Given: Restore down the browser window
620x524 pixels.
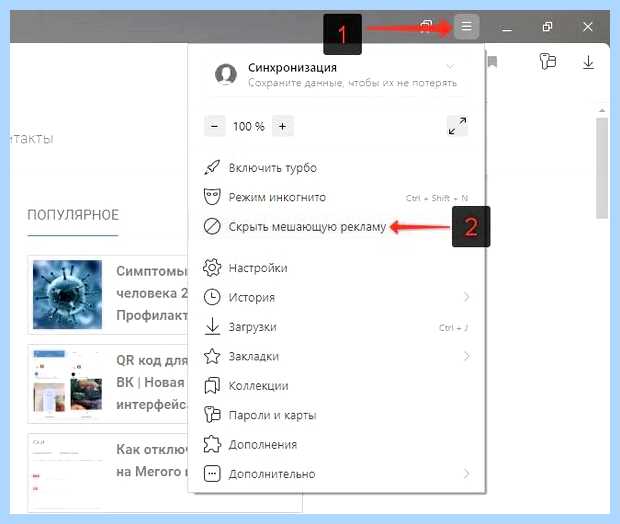Looking at the screenshot, I should (x=547, y=26).
